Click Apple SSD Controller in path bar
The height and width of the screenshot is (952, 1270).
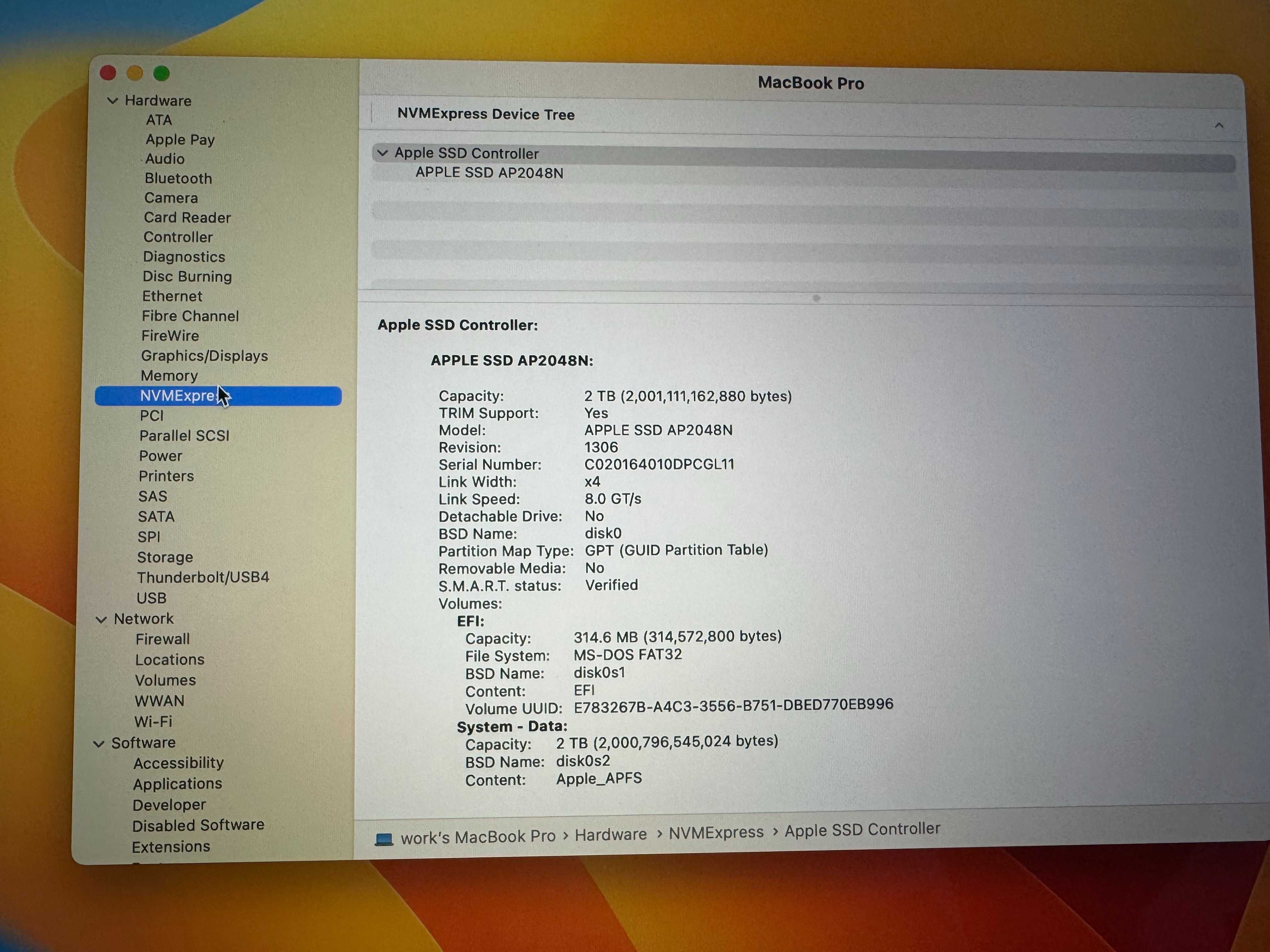click(x=862, y=830)
